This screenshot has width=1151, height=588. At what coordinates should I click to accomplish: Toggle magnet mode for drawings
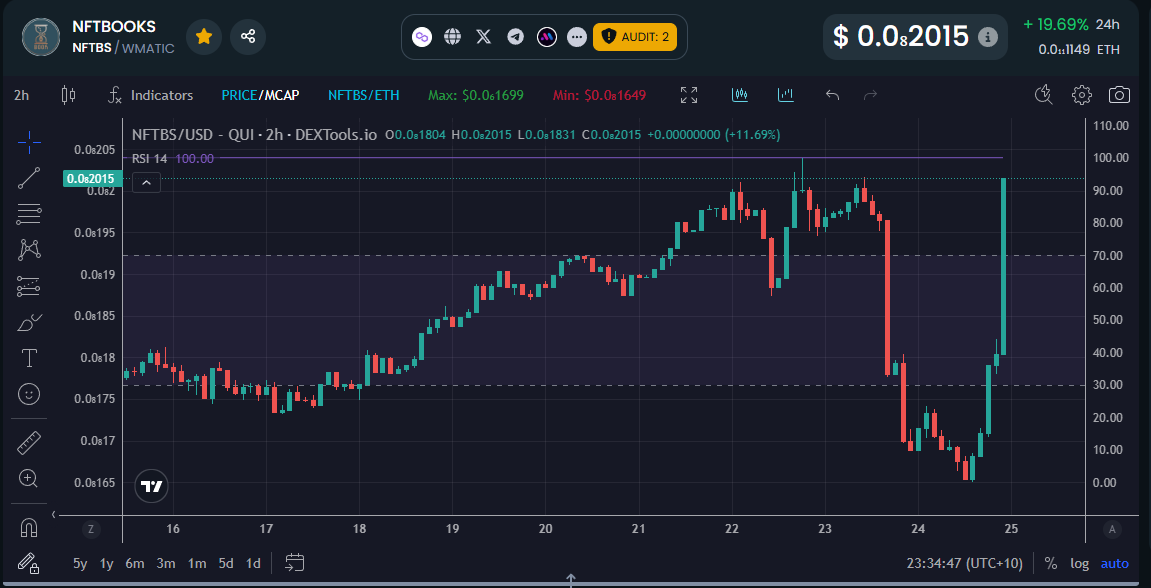click(29, 527)
